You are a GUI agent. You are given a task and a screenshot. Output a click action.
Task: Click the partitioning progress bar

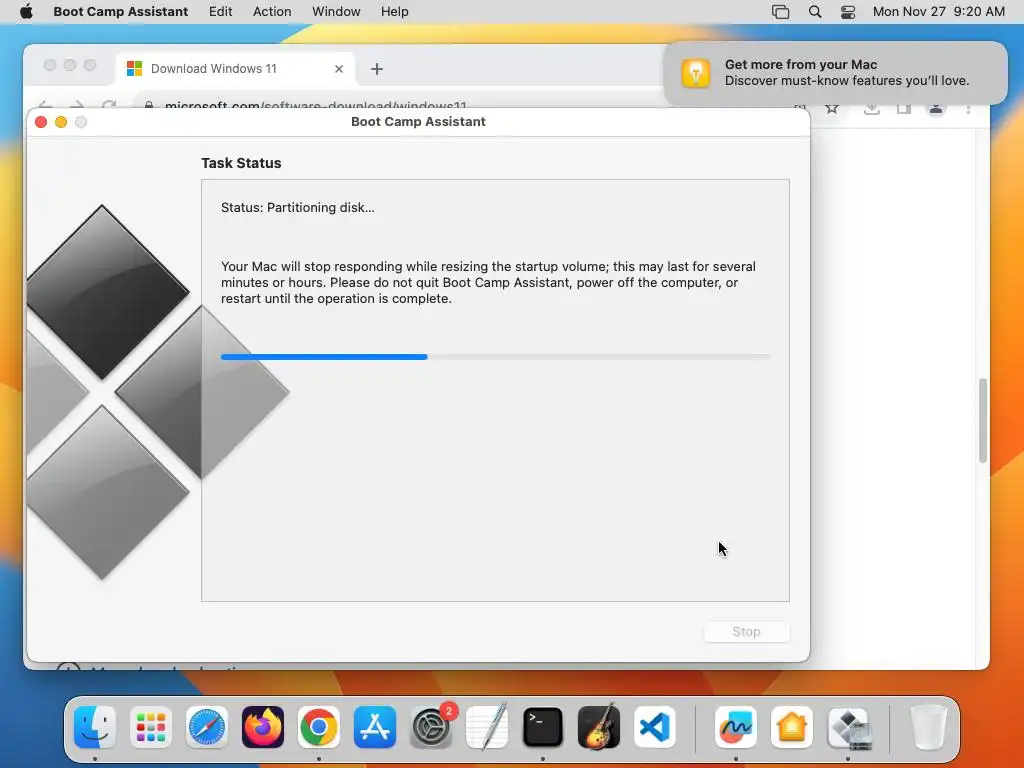[x=495, y=357]
